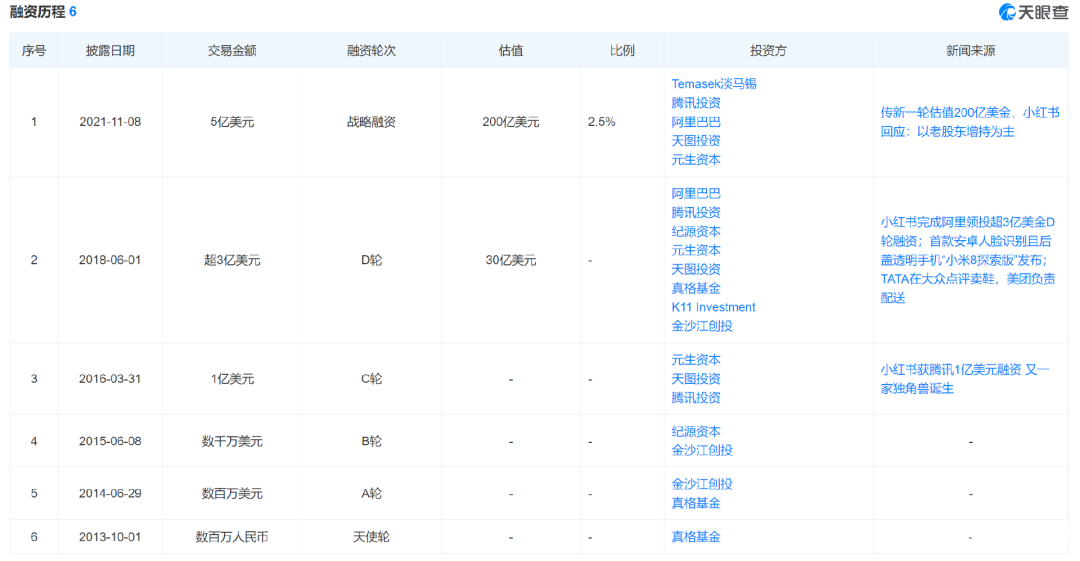1080x561 pixels.
Task: Open news link 小红书完成阿里领投超3亿美金D轮融资
Action: 968,260
